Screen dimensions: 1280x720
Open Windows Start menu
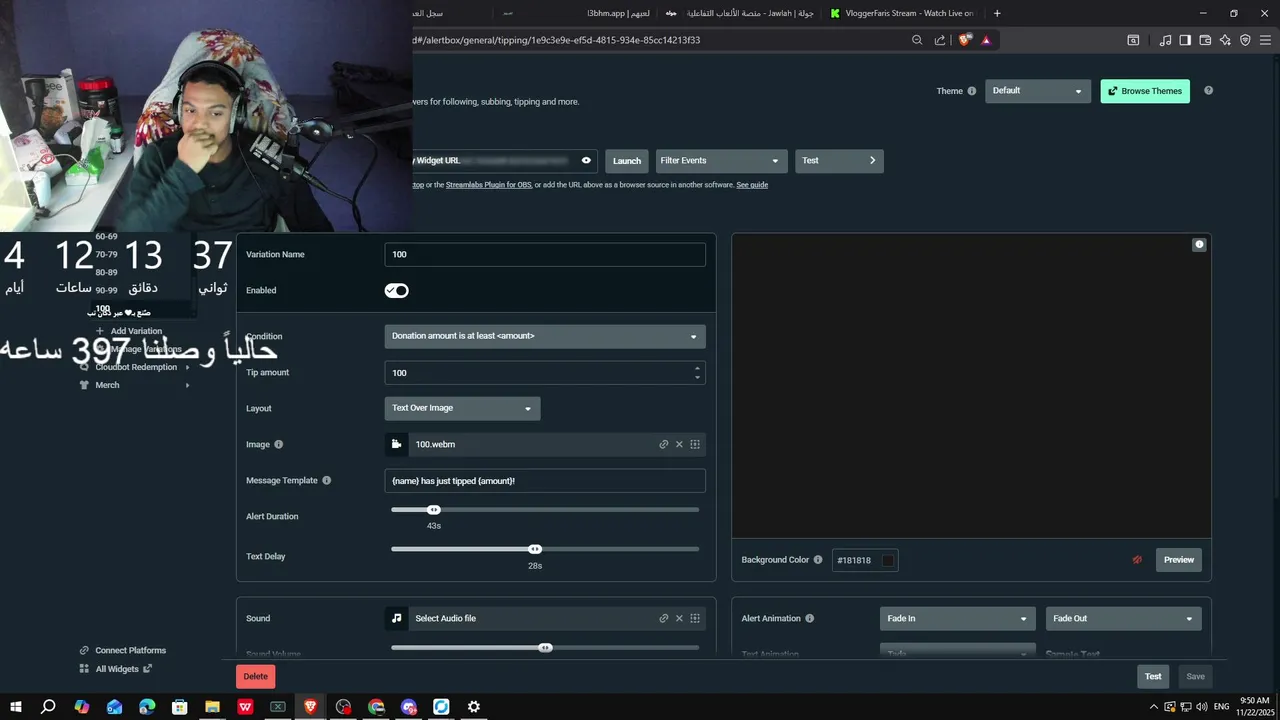[16, 706]
